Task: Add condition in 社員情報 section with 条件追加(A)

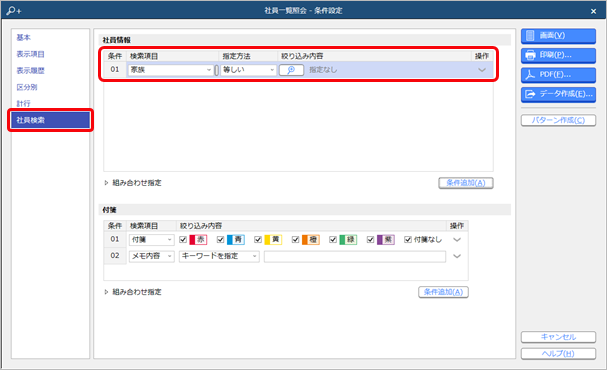Action: point(466,183)
